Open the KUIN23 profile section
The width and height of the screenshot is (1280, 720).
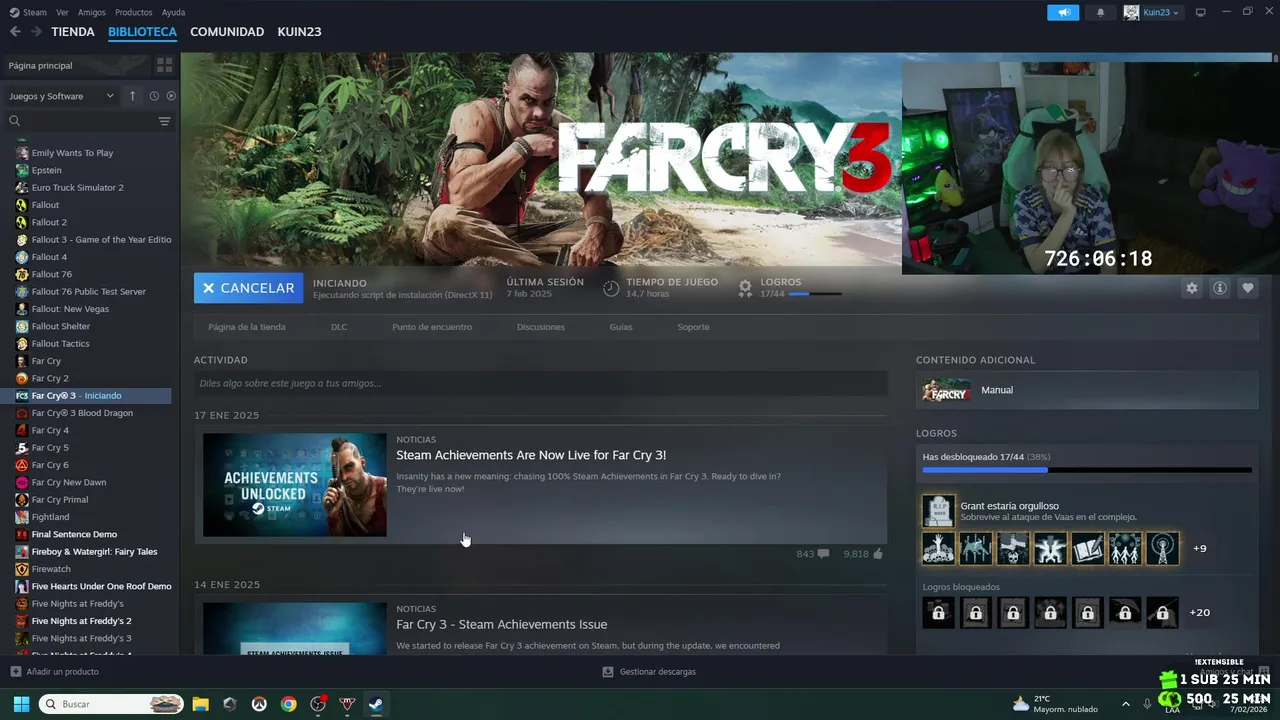299,32
